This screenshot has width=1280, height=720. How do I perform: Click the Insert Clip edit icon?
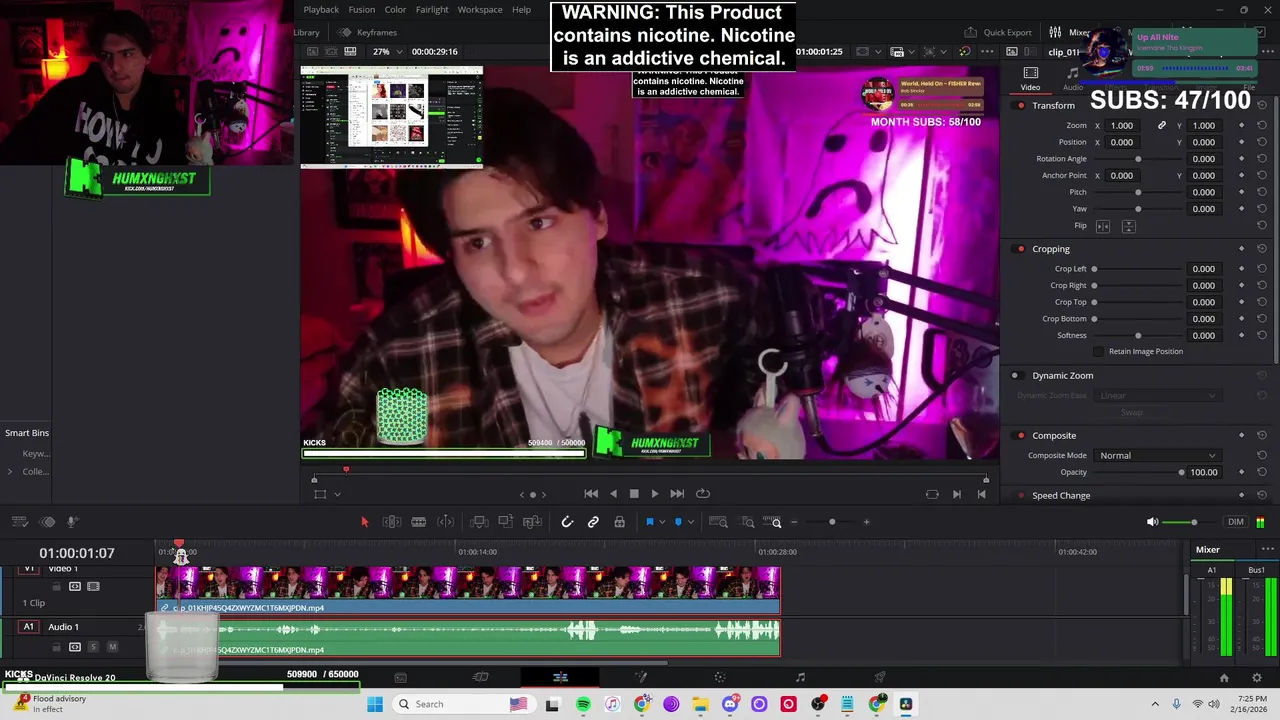point(479,522)
